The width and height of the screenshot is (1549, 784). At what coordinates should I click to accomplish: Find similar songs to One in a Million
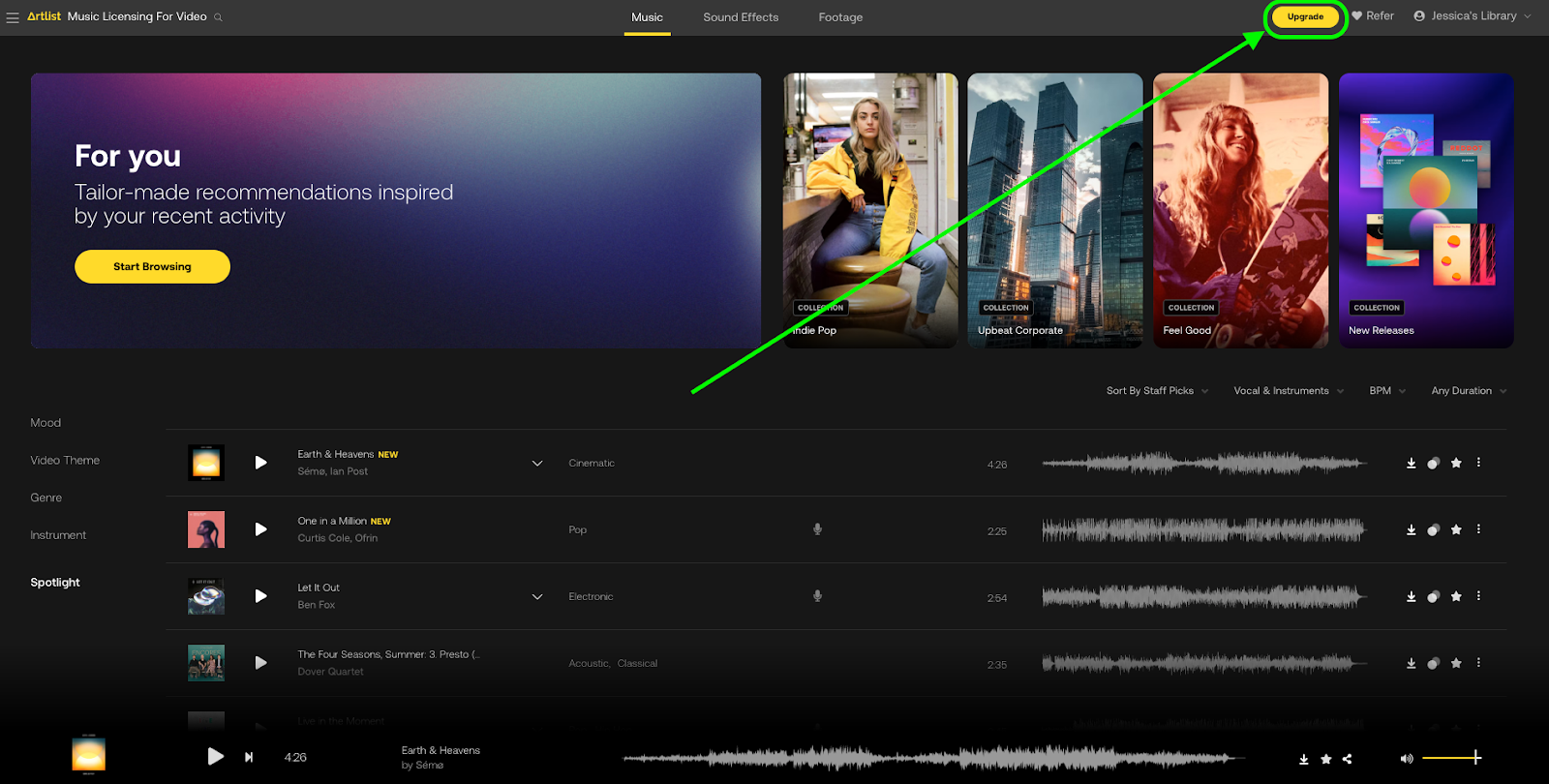point(1434,530)
